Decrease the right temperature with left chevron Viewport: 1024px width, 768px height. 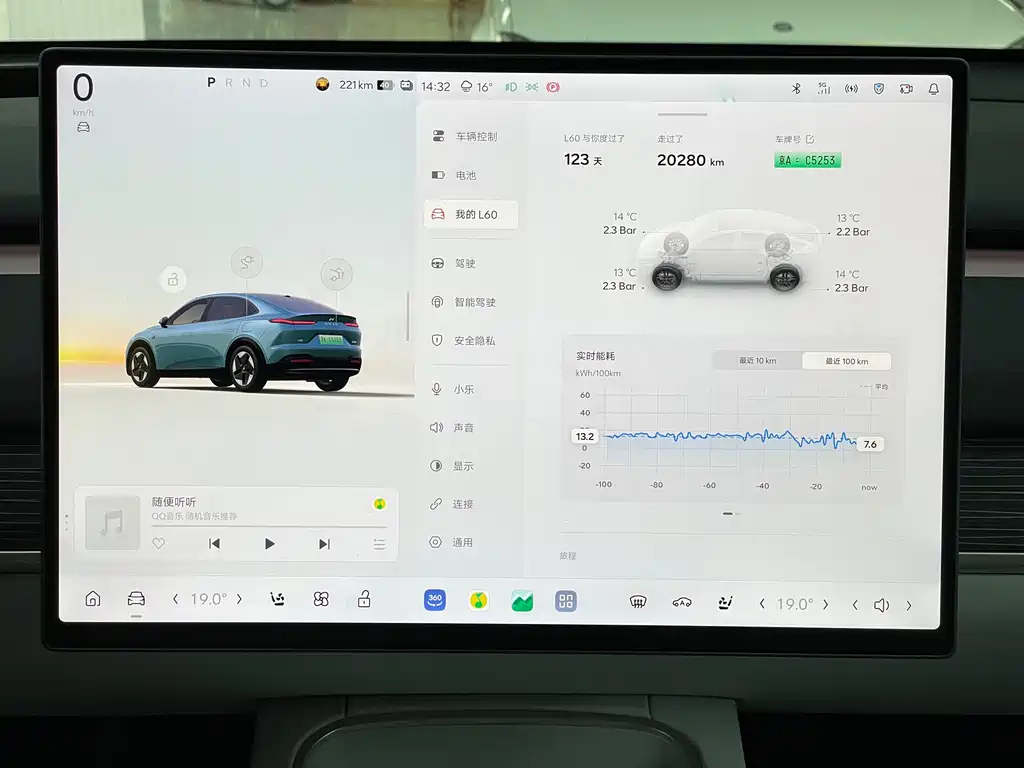point(762,604)
